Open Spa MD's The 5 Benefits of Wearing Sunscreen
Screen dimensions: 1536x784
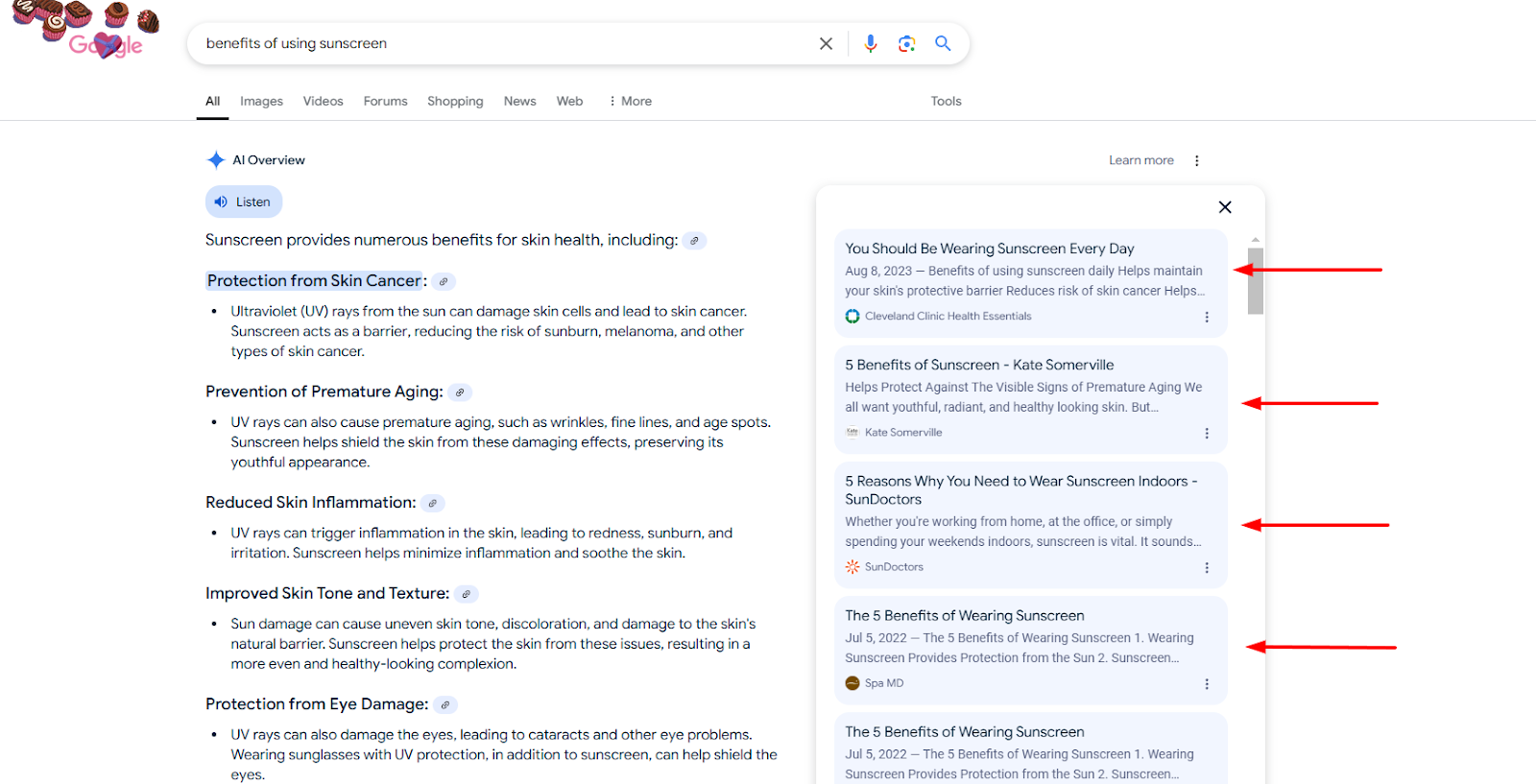[x=965, y=616]
